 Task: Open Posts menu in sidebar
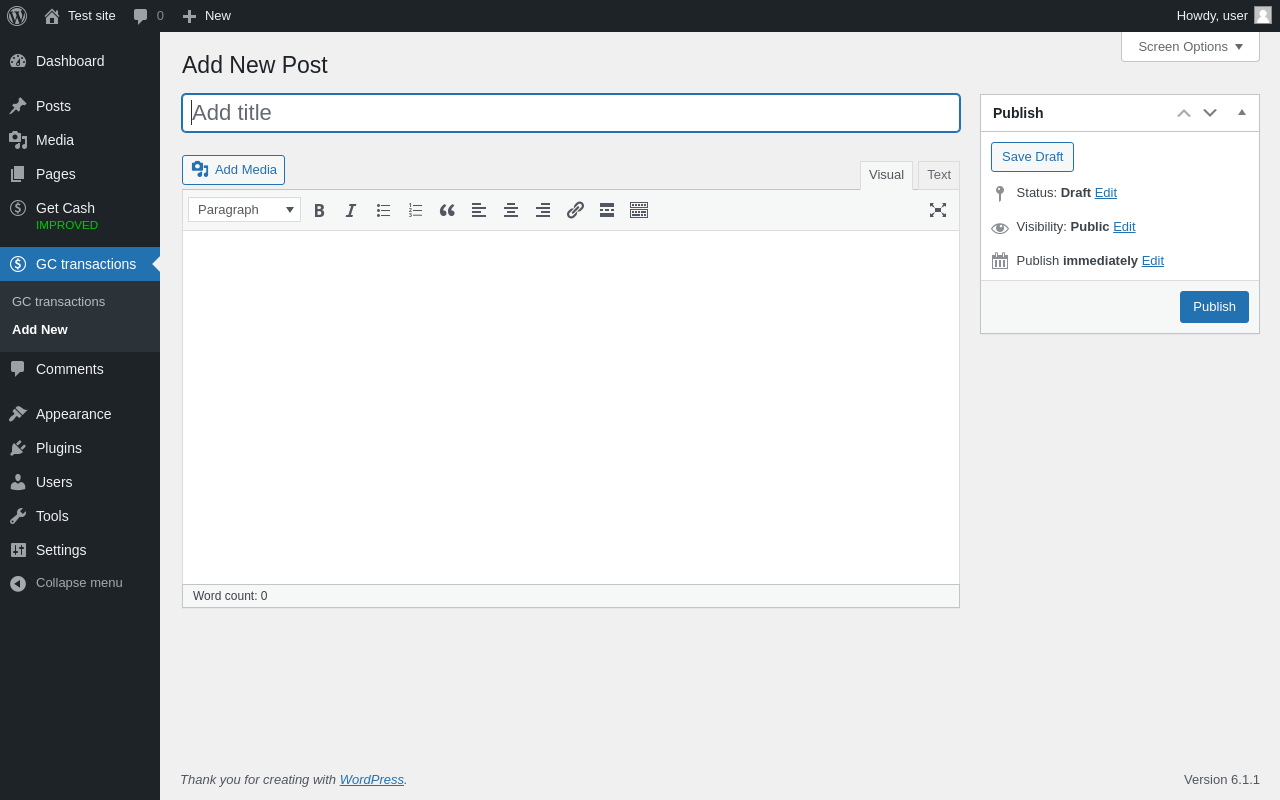80,106
